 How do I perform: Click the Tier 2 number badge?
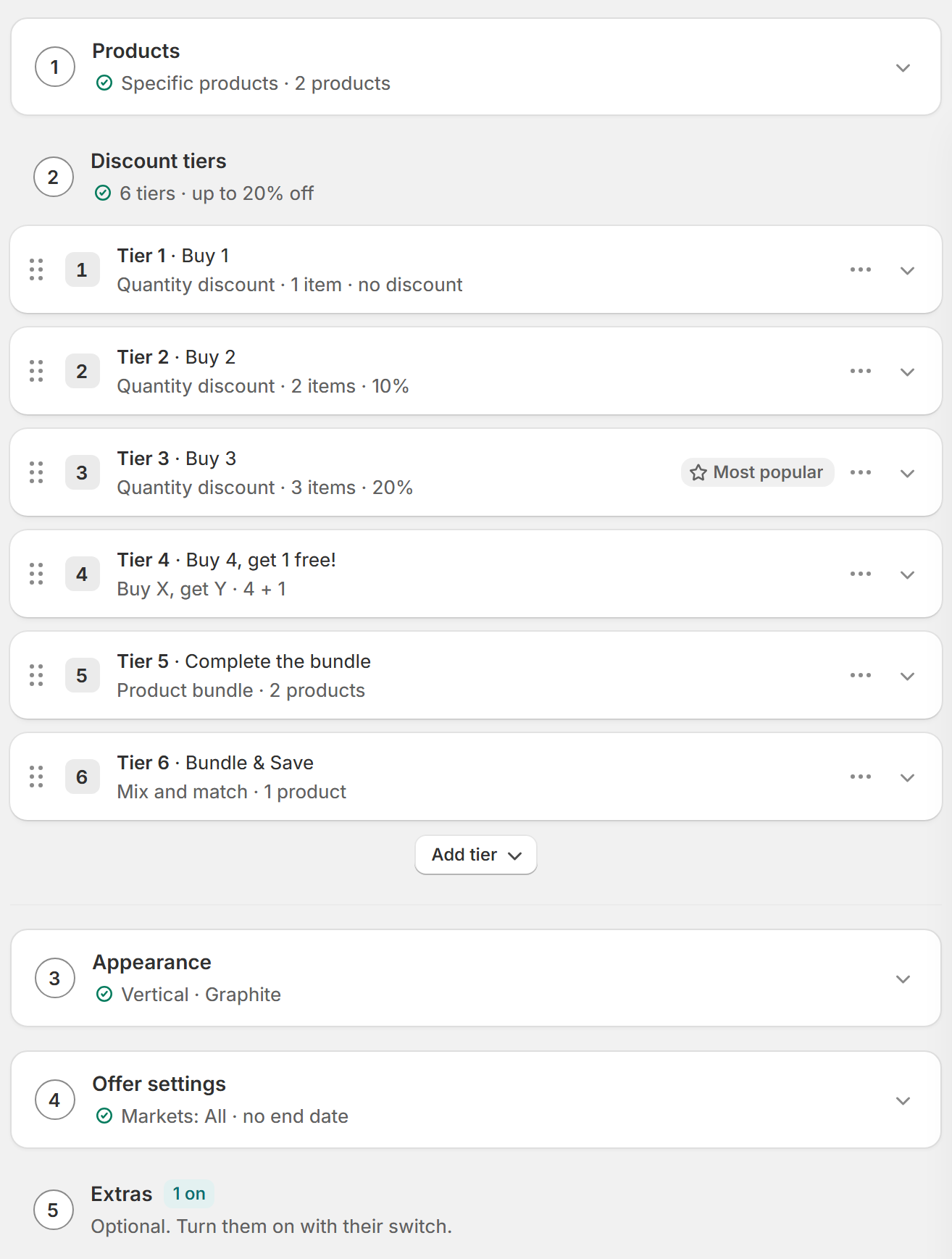click(x=82, y=371)
